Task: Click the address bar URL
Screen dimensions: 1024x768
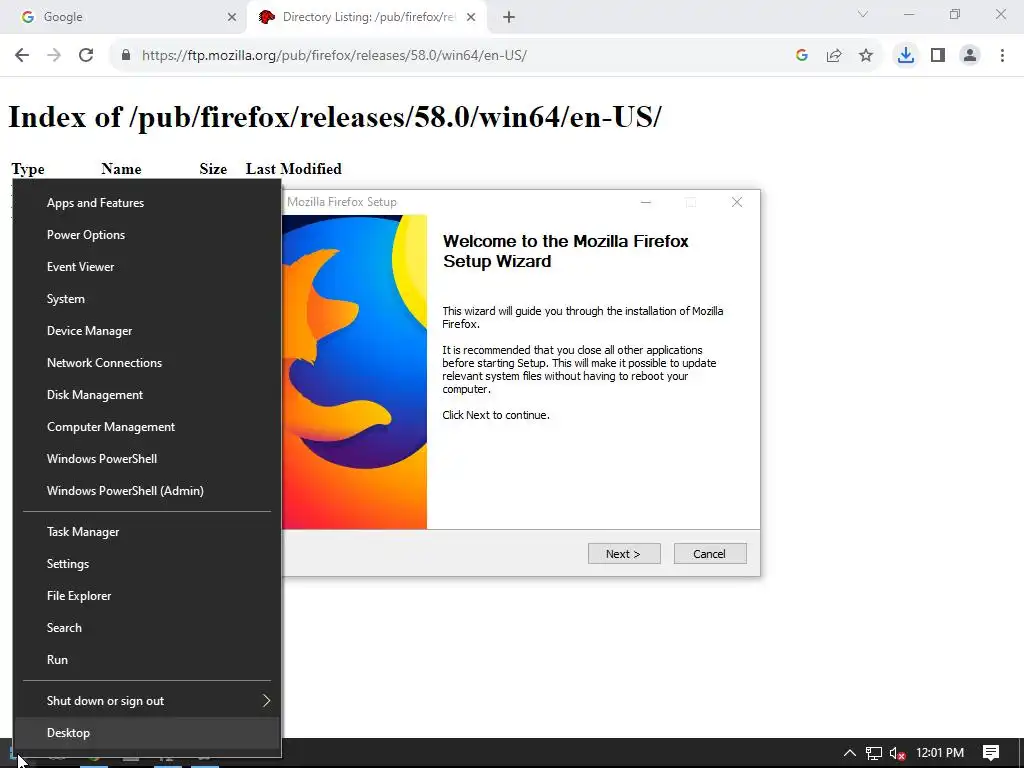Action: (334, 56)
